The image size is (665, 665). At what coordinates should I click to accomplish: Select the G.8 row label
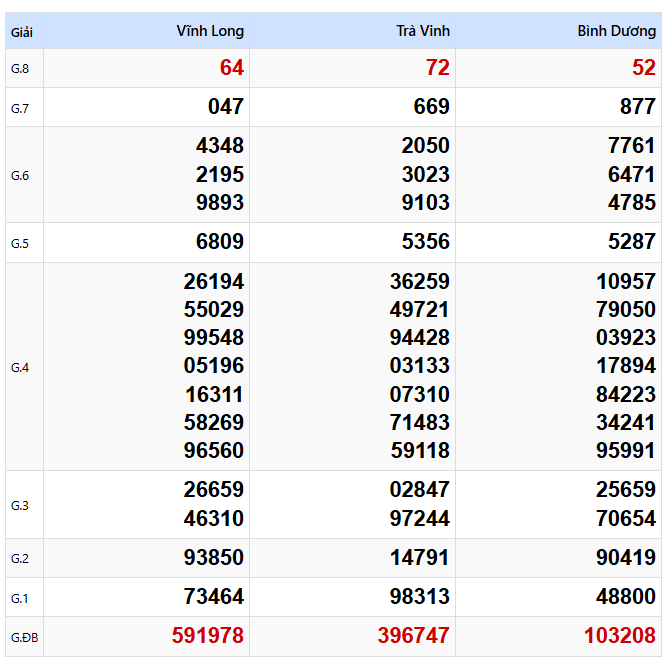click(20, 69)
